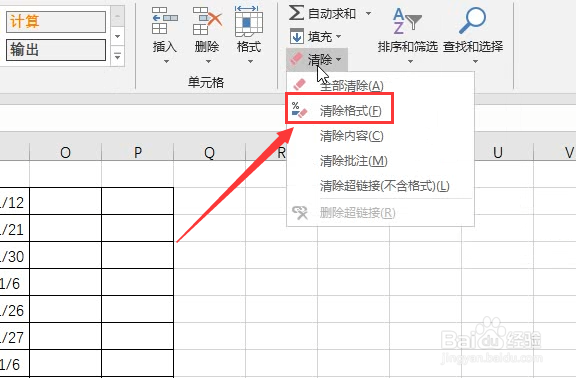The image size is (576, 378).
Task: Open the 自动求和 dropdown arrow
Action: (368, 14)
